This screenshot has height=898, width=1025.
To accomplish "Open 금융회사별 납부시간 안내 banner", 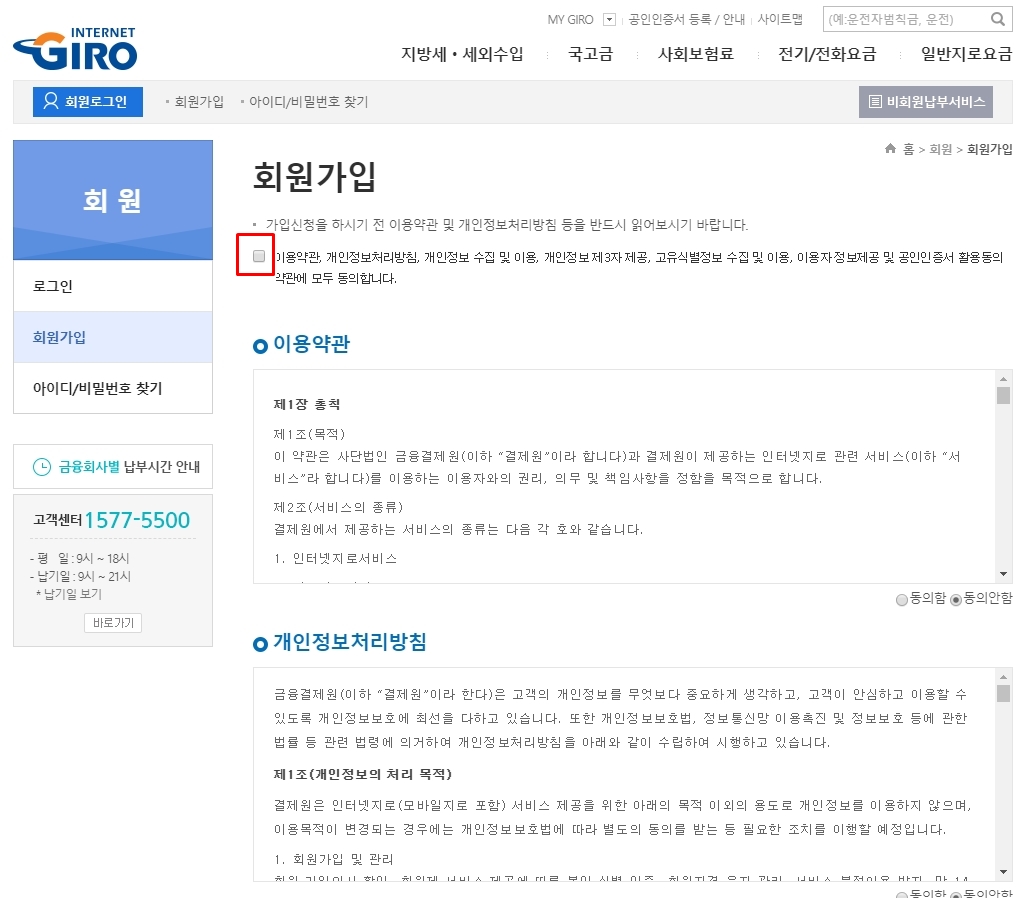I will 113,467.
